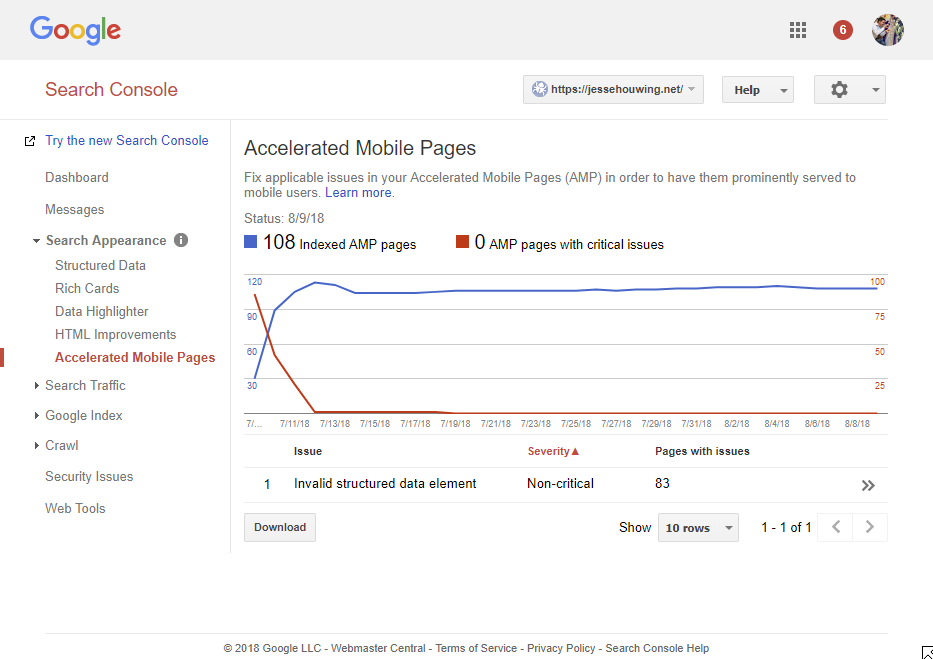Go to the next results page arrow
This screenshot has height=659, width=933.
(870, 527)
